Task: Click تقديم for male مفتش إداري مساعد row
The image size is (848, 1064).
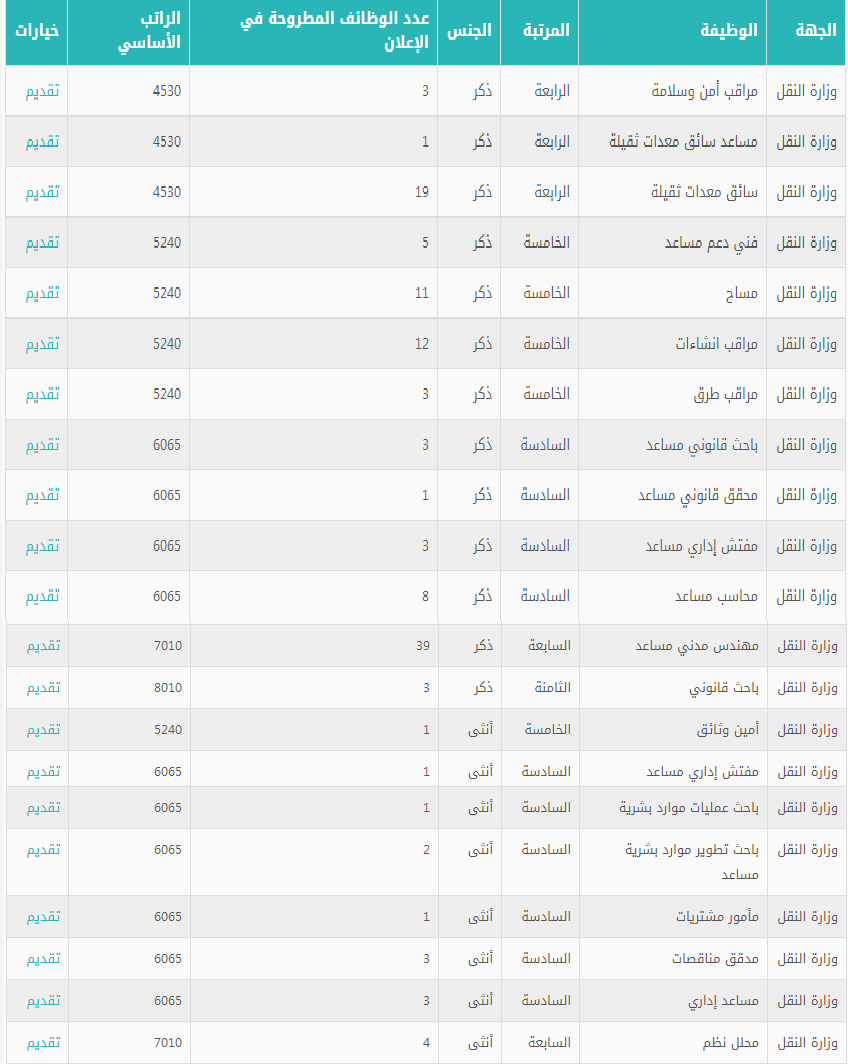Action: [x=43, y=546]
